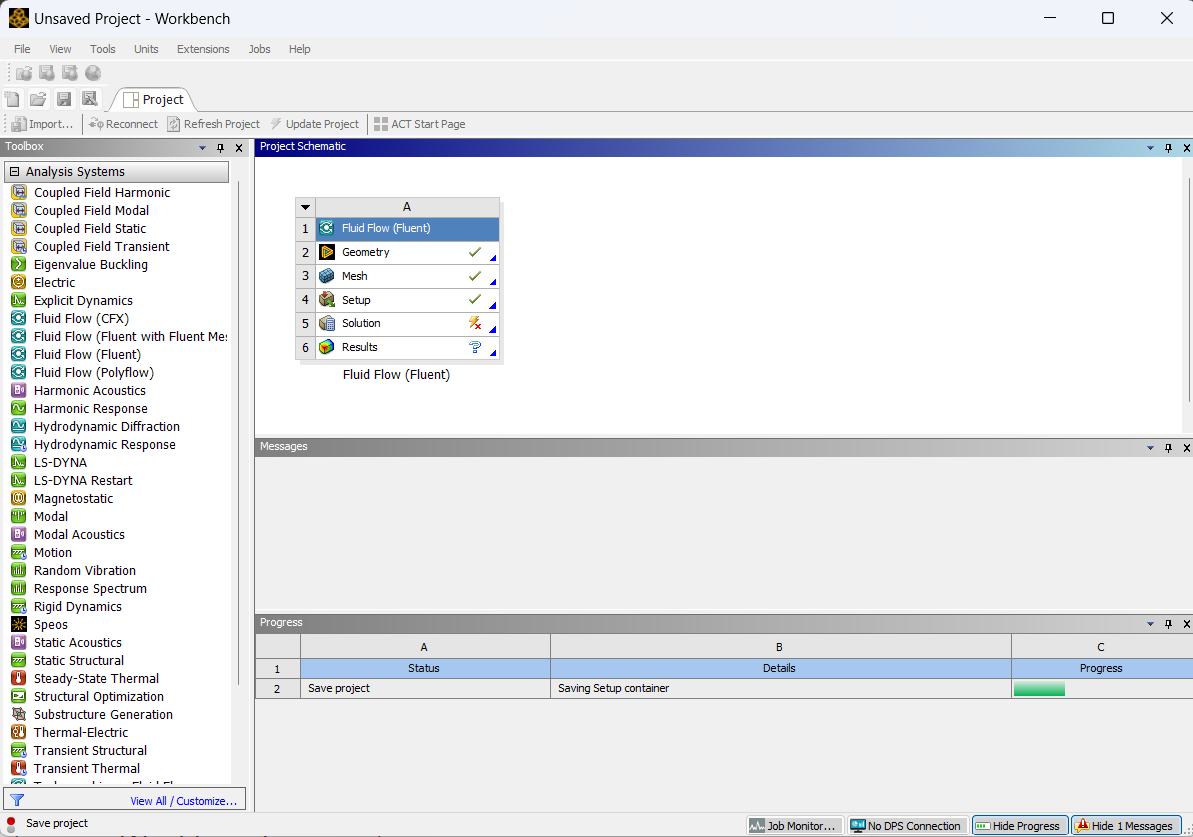Open the Units menu

point(146,49)
